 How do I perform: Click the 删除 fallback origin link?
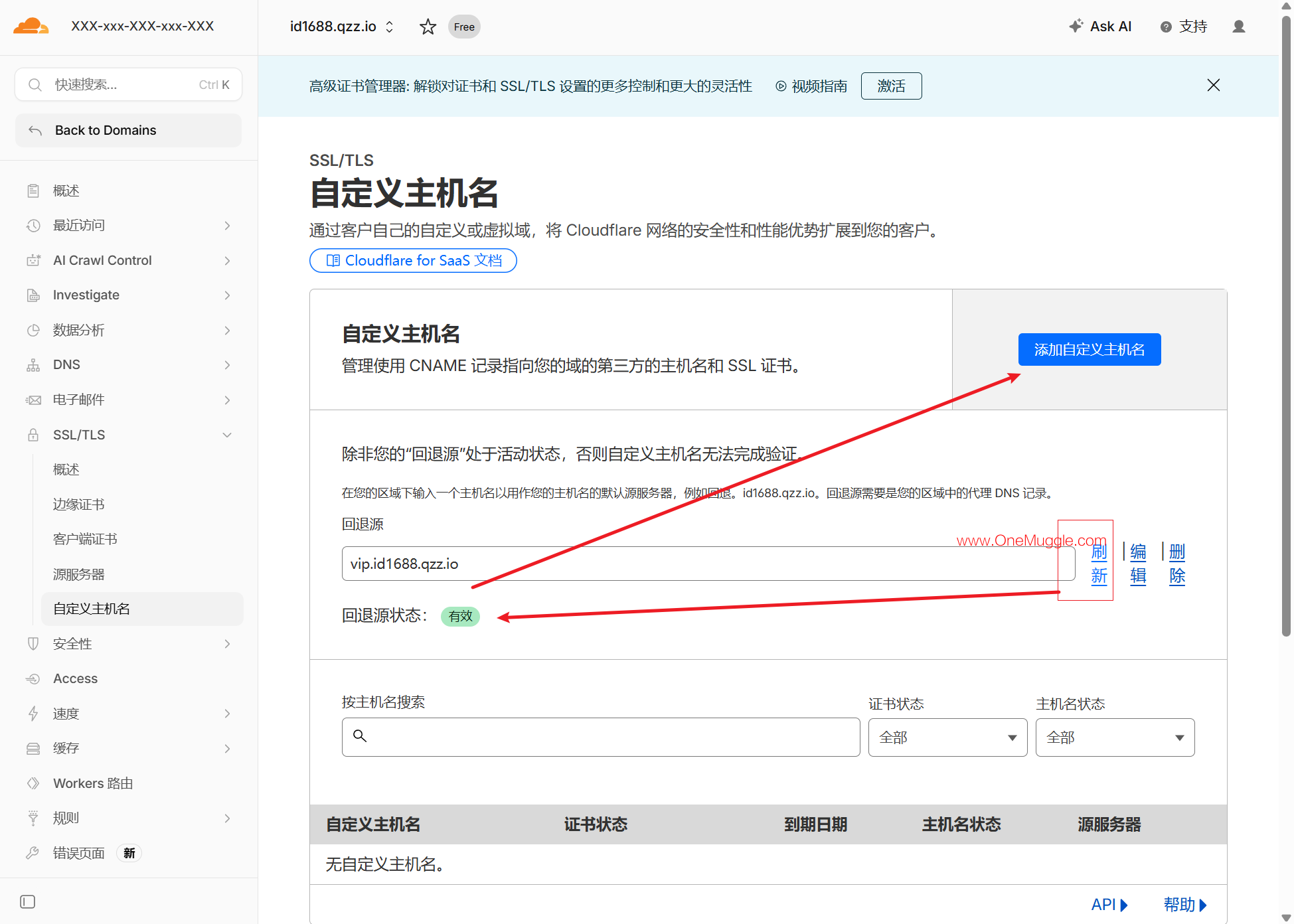tap(1177, 564)
